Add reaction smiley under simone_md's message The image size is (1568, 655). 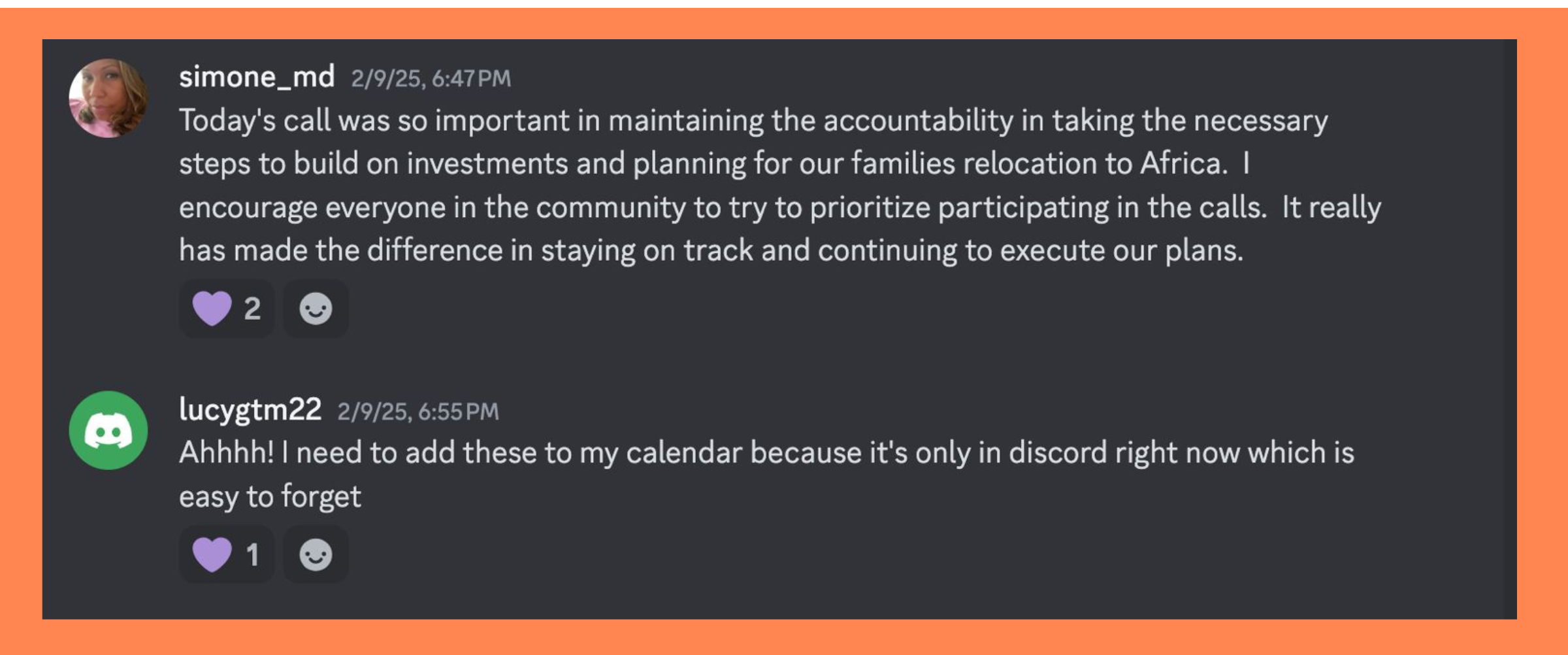point(316,309)
